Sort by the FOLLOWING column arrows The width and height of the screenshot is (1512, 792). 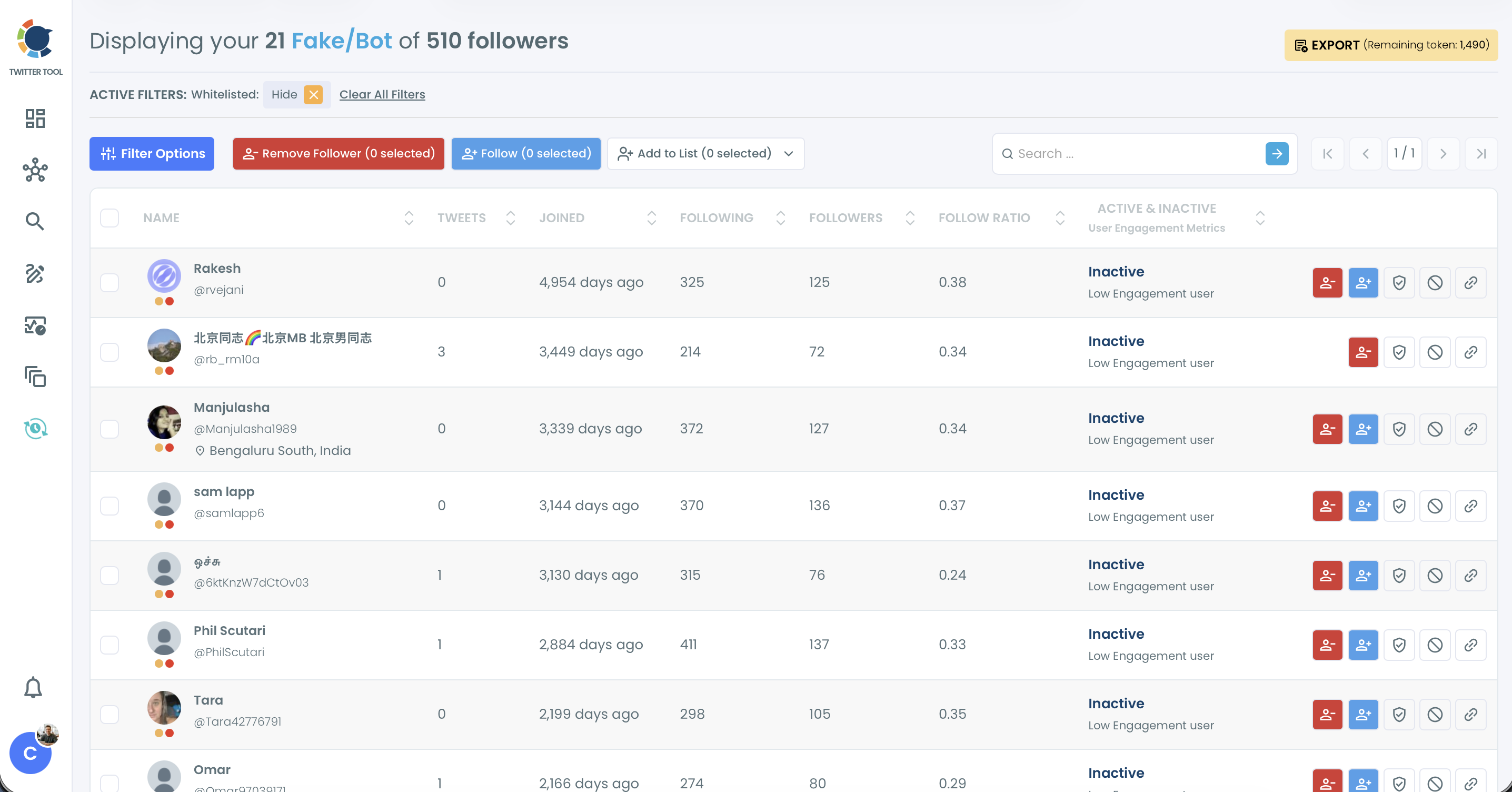[780, 218]
